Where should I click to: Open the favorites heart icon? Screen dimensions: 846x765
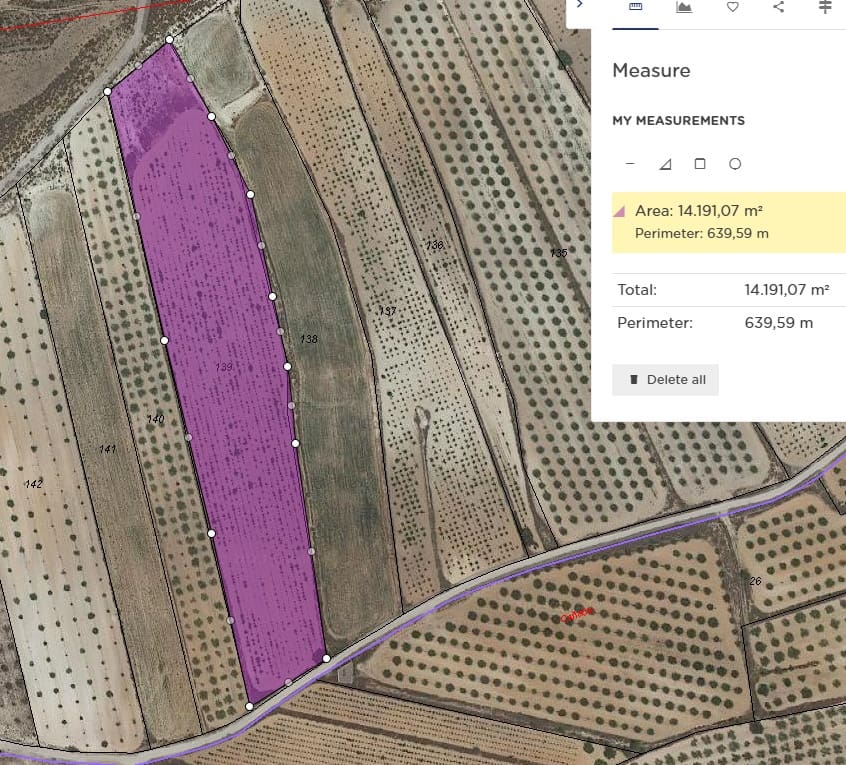[x=733, y=8]
